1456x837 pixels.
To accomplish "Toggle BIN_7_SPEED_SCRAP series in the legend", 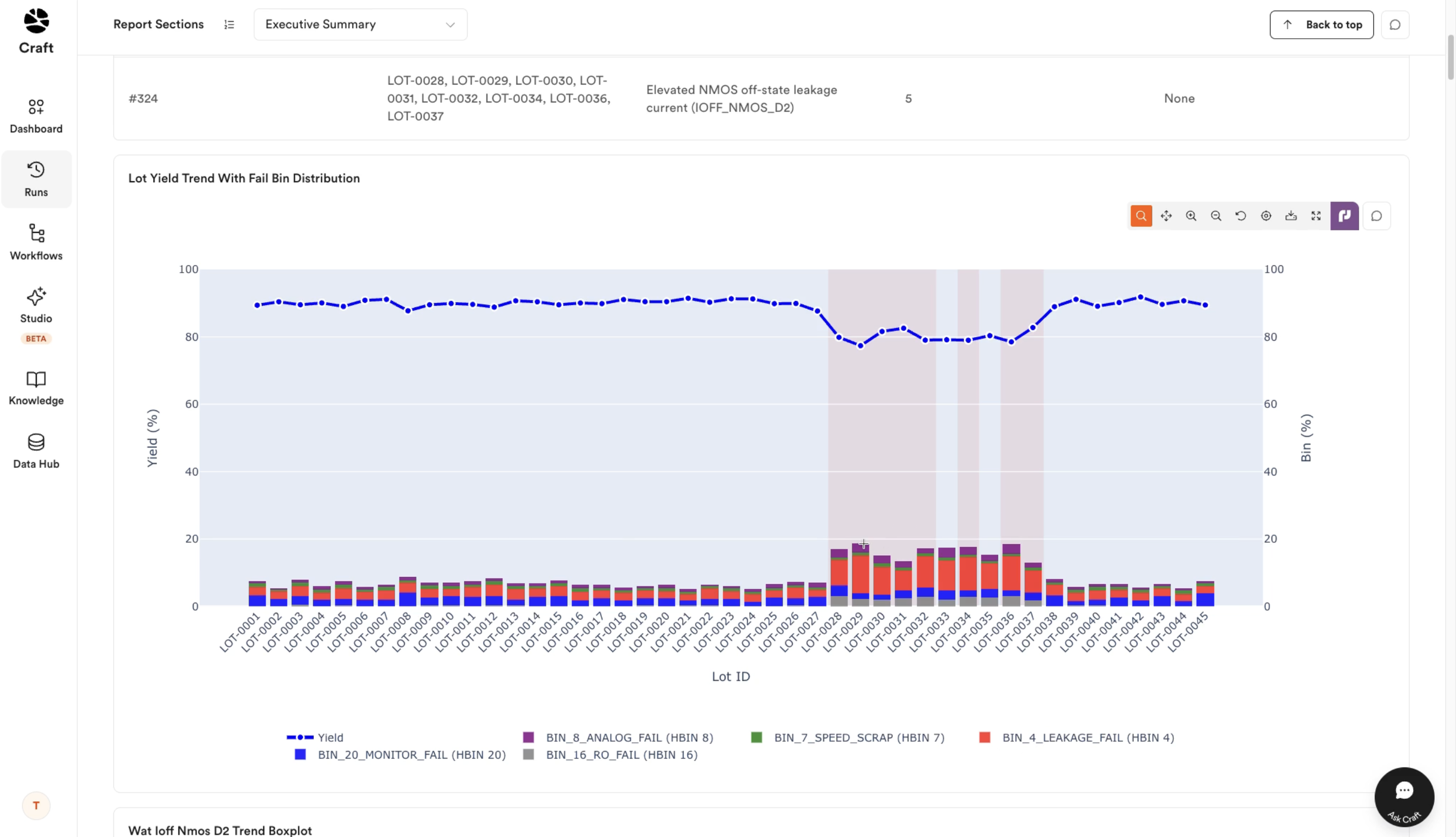I will click(x=847, y=737).
